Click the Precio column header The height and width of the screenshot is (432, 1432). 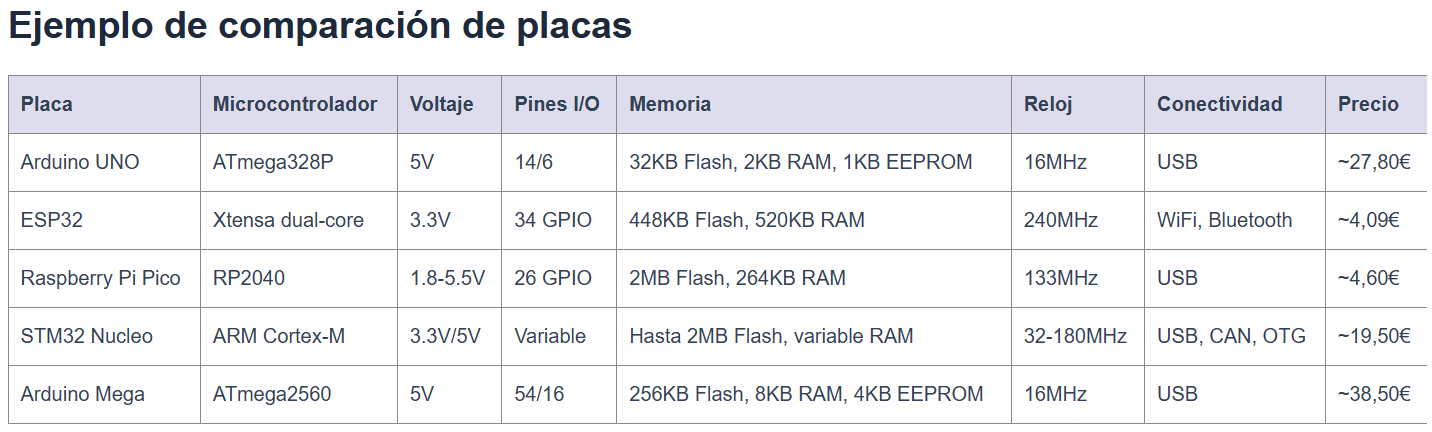pyautogui.click(x=1368, y=104)
